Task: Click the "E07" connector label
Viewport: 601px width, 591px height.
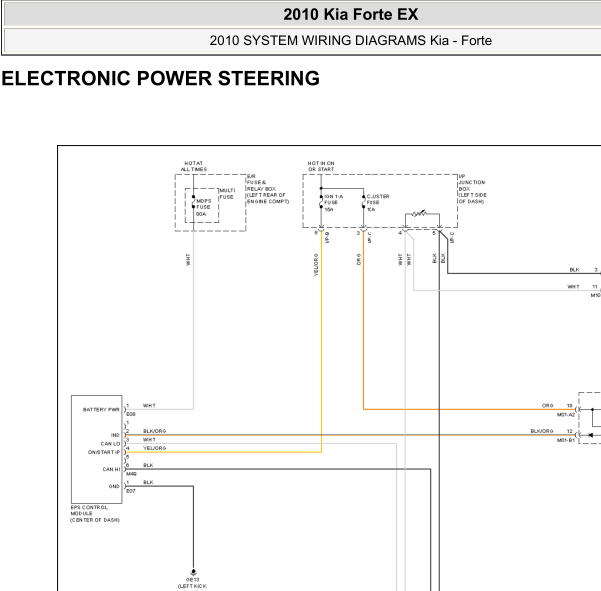Action: point(131,491)
